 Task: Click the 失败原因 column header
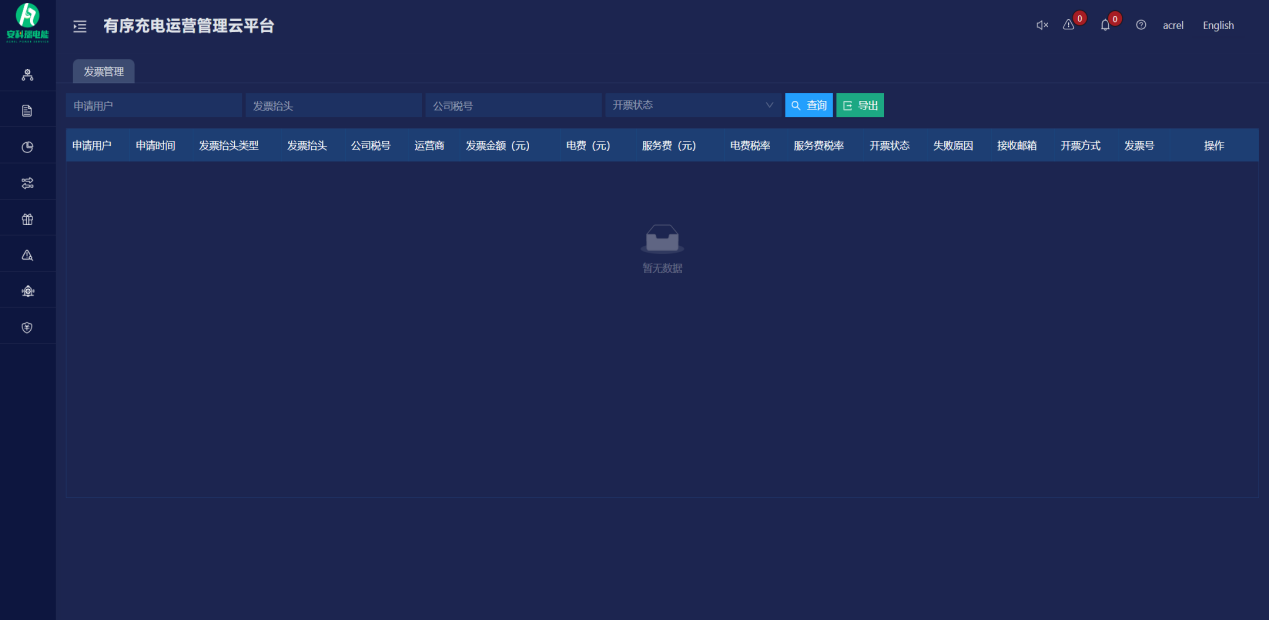click(x=953, y=145)
